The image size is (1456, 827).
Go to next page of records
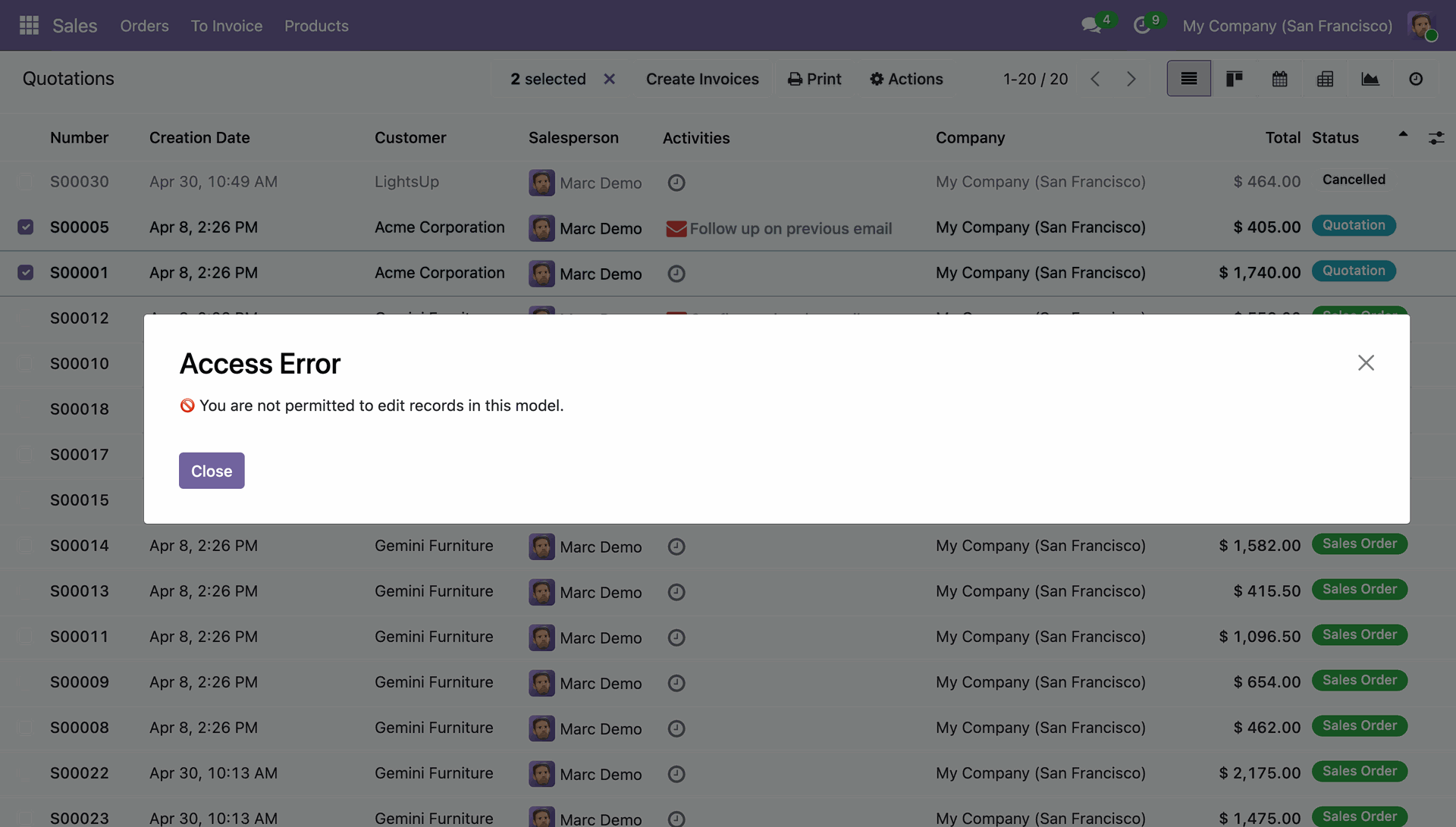tap(1131, 79)
